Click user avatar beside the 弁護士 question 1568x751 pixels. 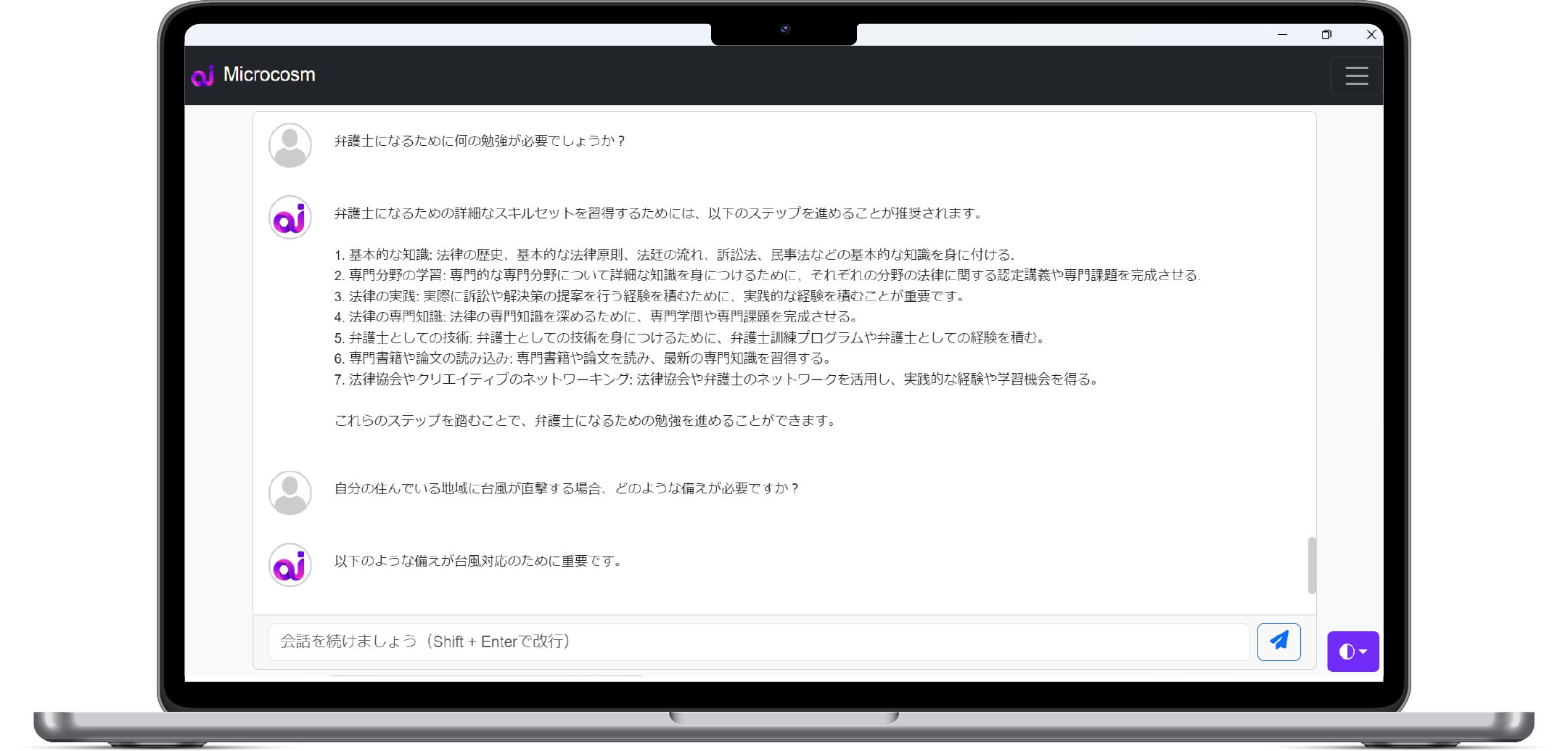click(290, 145)
